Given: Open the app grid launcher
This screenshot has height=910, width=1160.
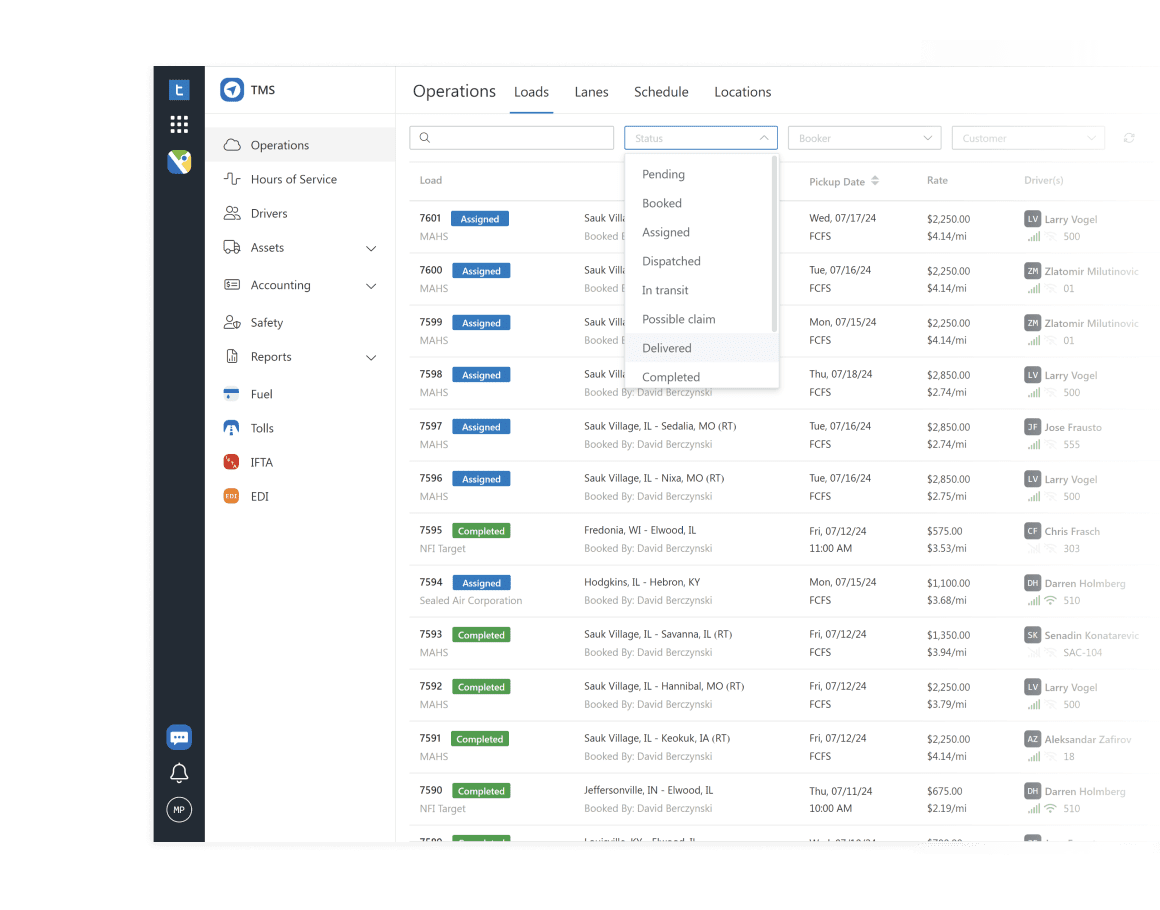Looking at the screenshot, I should 179,124.
